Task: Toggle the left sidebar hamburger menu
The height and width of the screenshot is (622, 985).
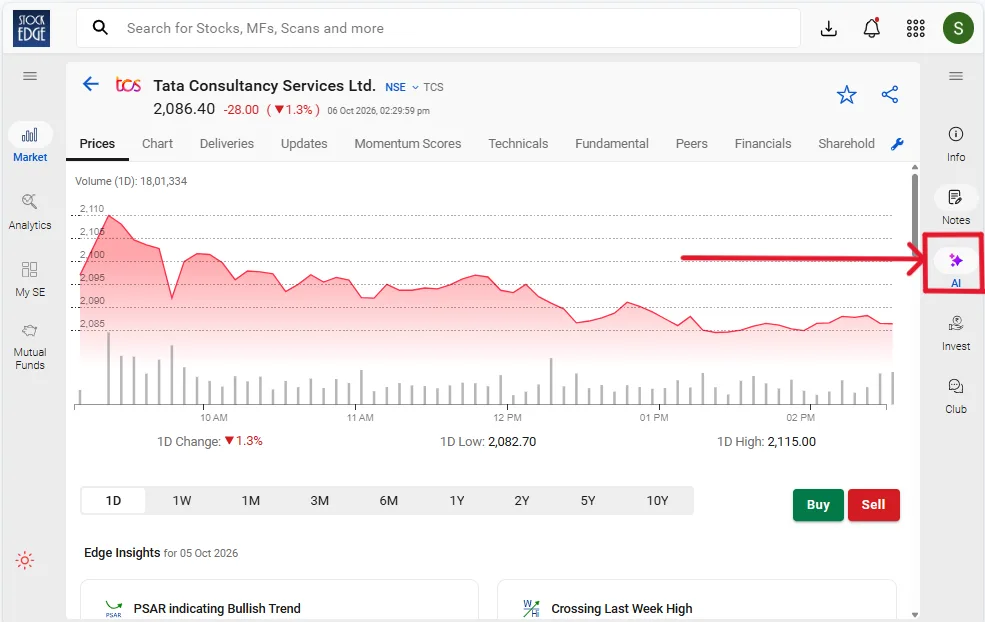Action: (30, 76)
